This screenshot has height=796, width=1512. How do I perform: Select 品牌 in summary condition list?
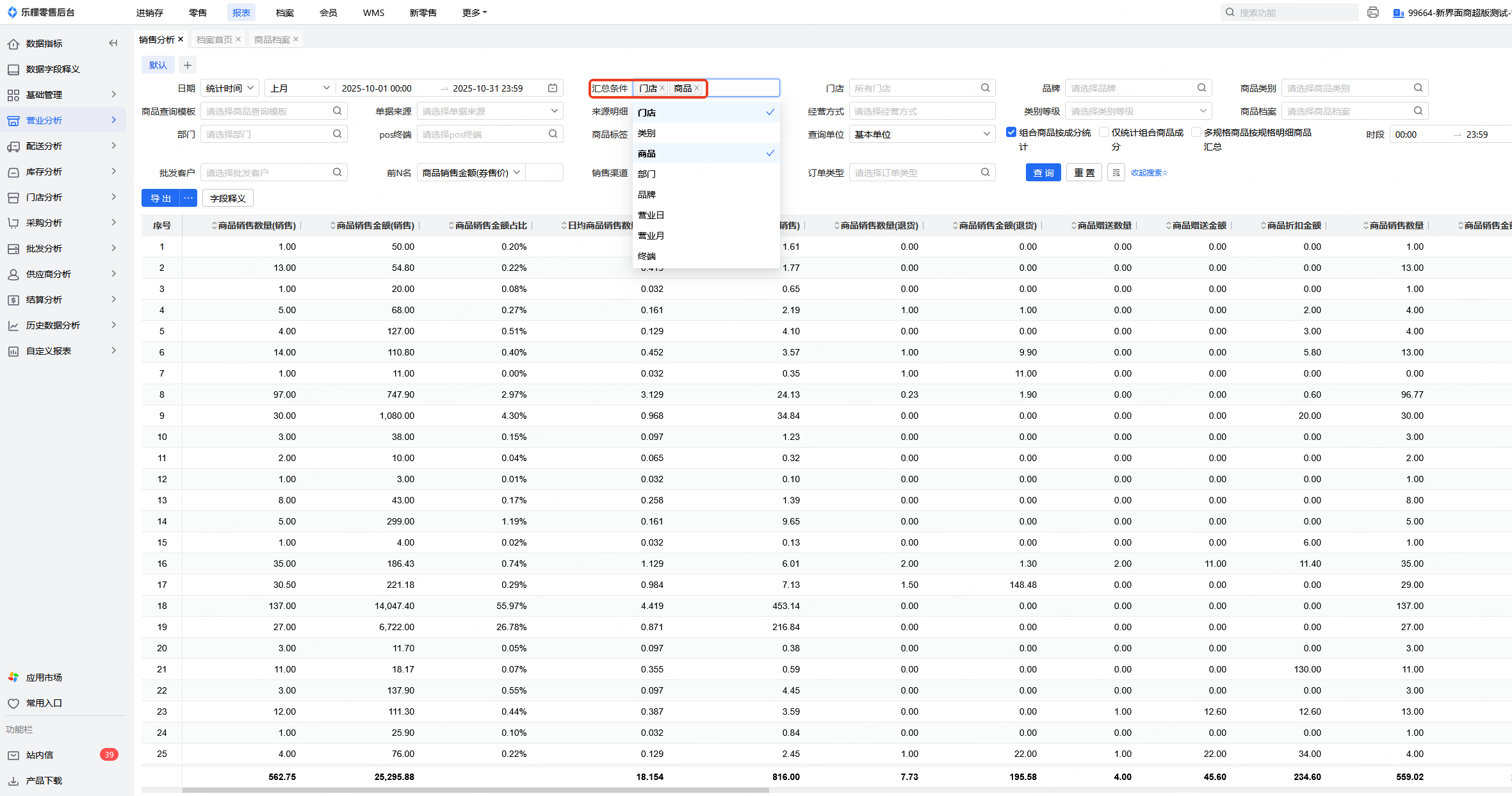647,195
